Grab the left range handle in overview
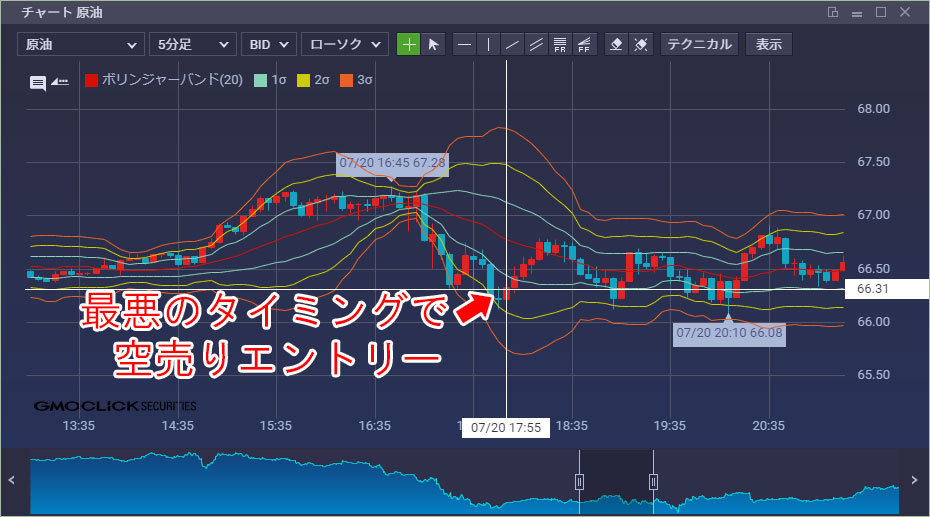Viewport: 930px width, 517px height. 579,481
